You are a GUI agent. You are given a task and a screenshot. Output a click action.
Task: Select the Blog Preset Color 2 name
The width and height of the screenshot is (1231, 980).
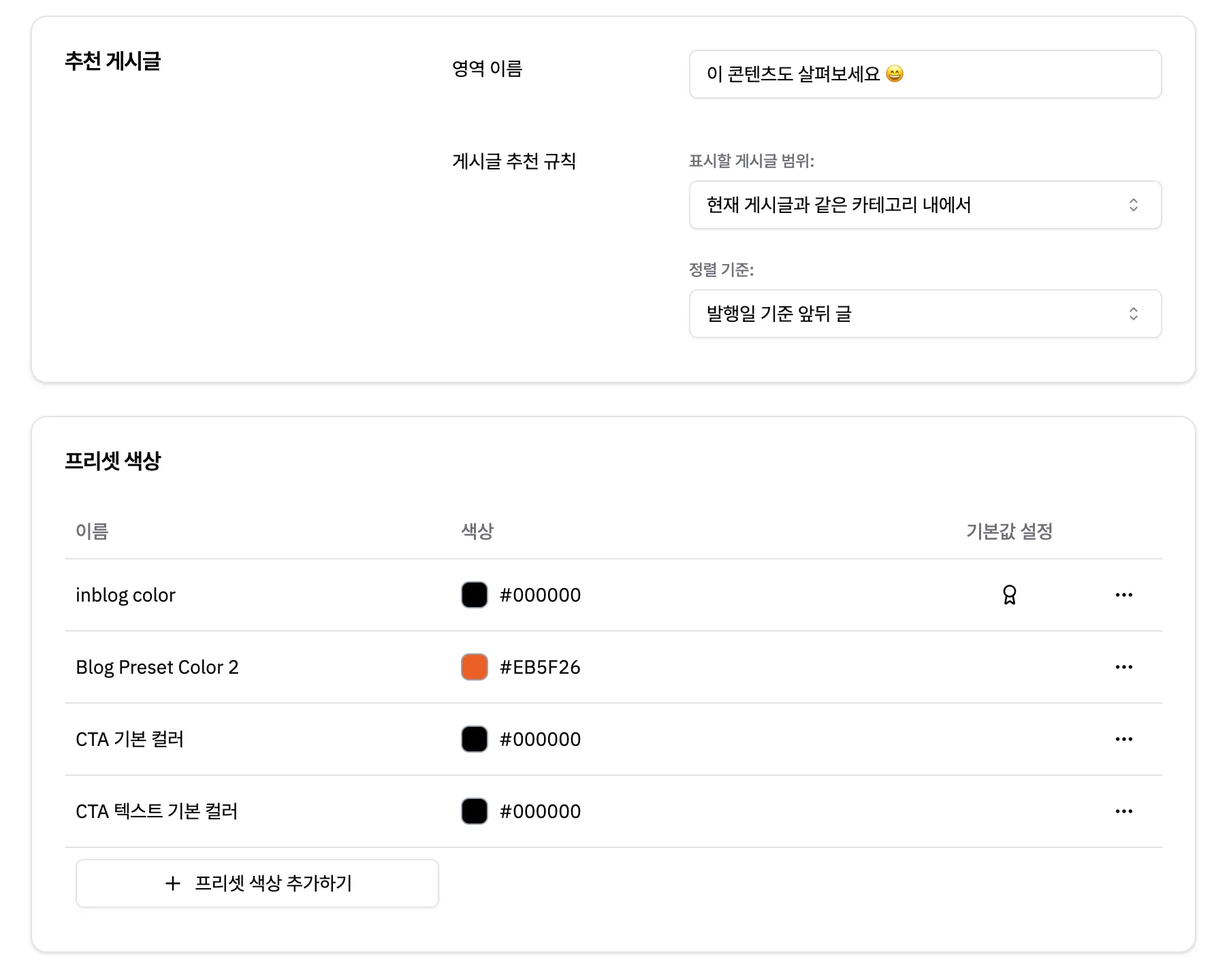[157, 667]
